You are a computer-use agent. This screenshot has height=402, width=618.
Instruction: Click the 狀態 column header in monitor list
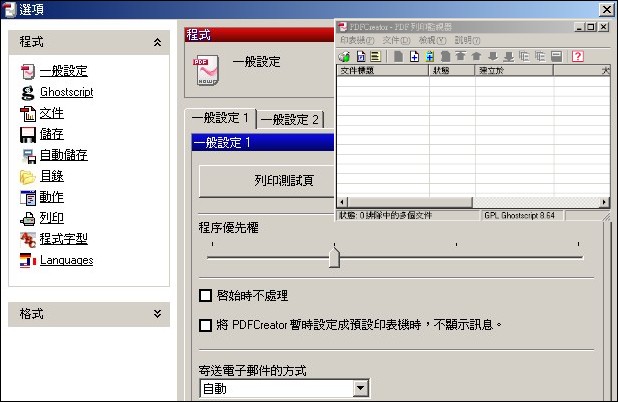pos(452,71)
